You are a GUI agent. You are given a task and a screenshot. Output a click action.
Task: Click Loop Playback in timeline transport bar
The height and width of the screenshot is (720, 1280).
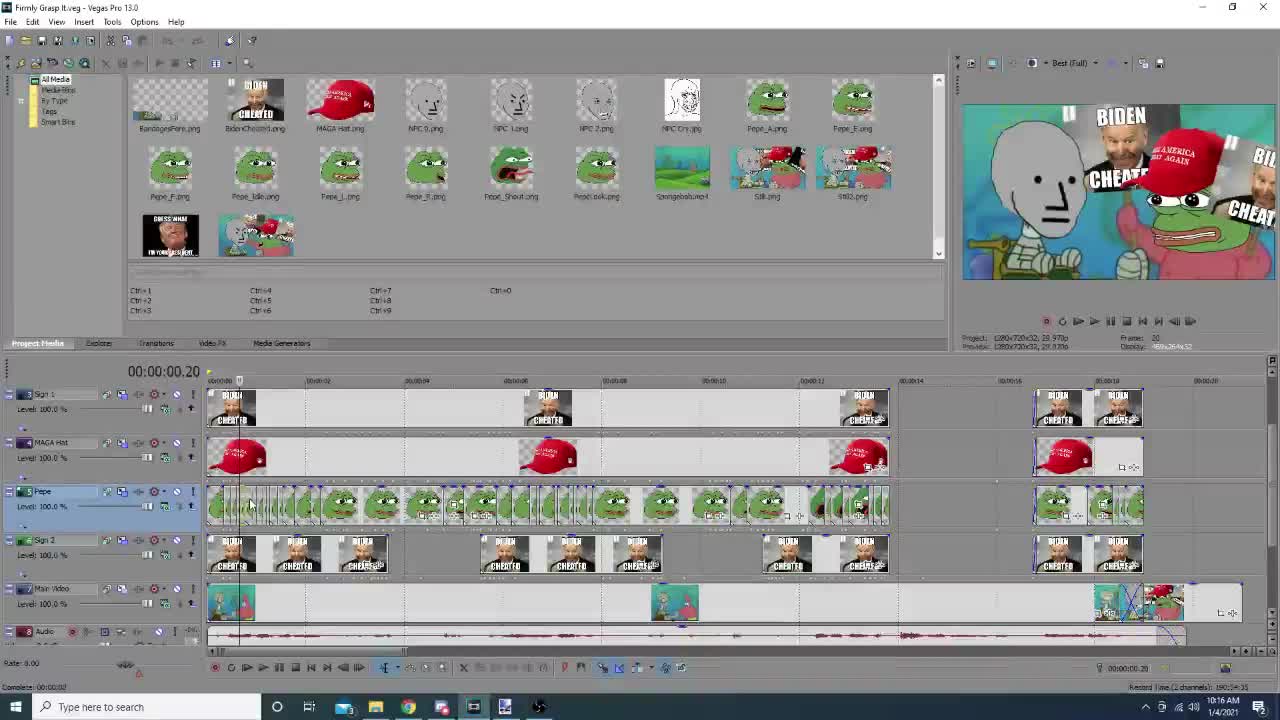(x=231, y=668)
